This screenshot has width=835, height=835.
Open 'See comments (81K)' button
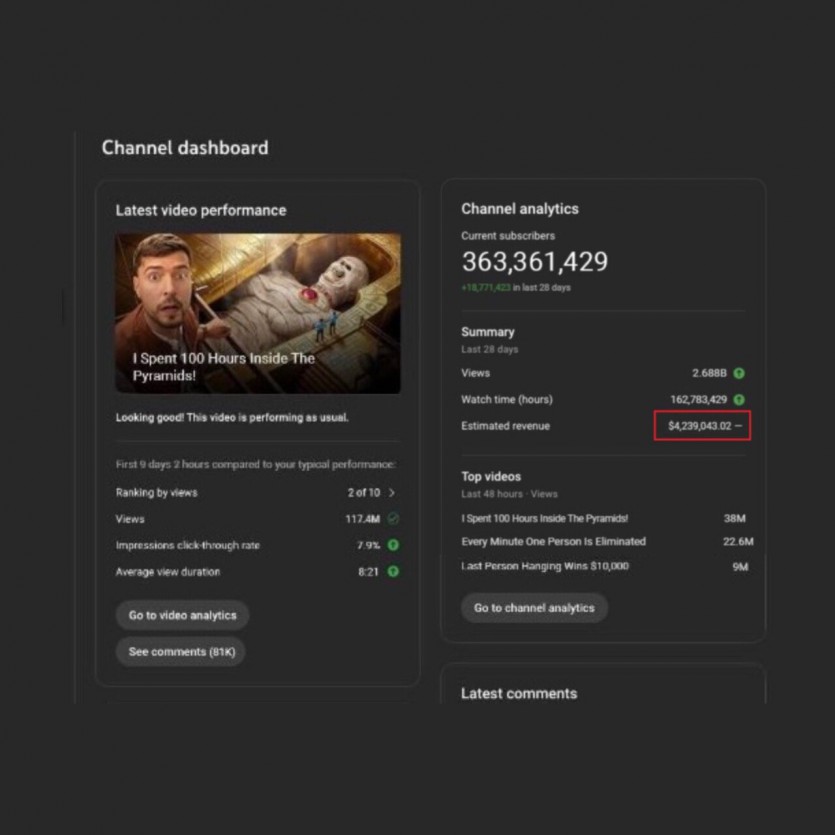181,652
